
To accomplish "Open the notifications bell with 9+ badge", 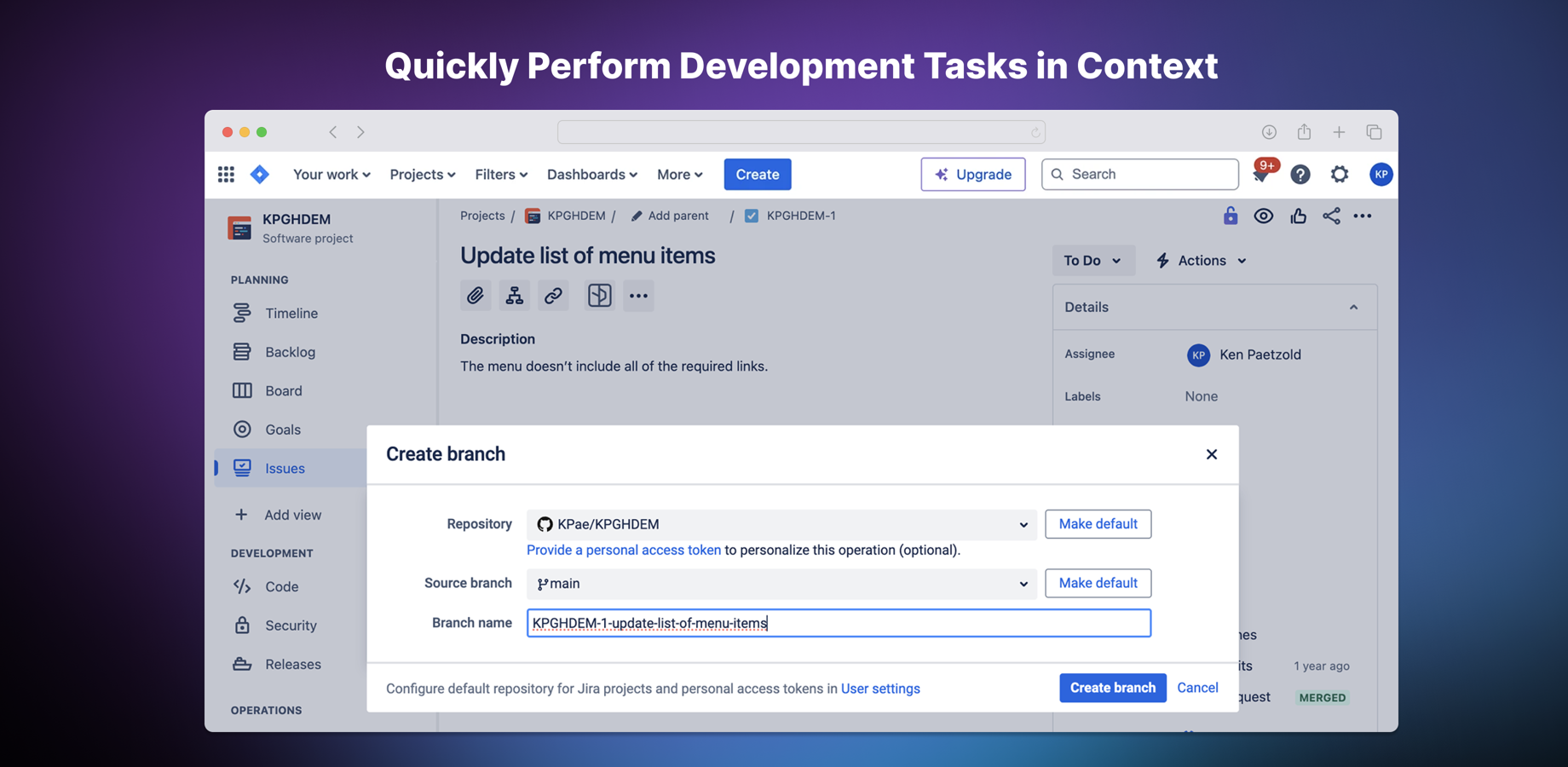I will 1261,175.
